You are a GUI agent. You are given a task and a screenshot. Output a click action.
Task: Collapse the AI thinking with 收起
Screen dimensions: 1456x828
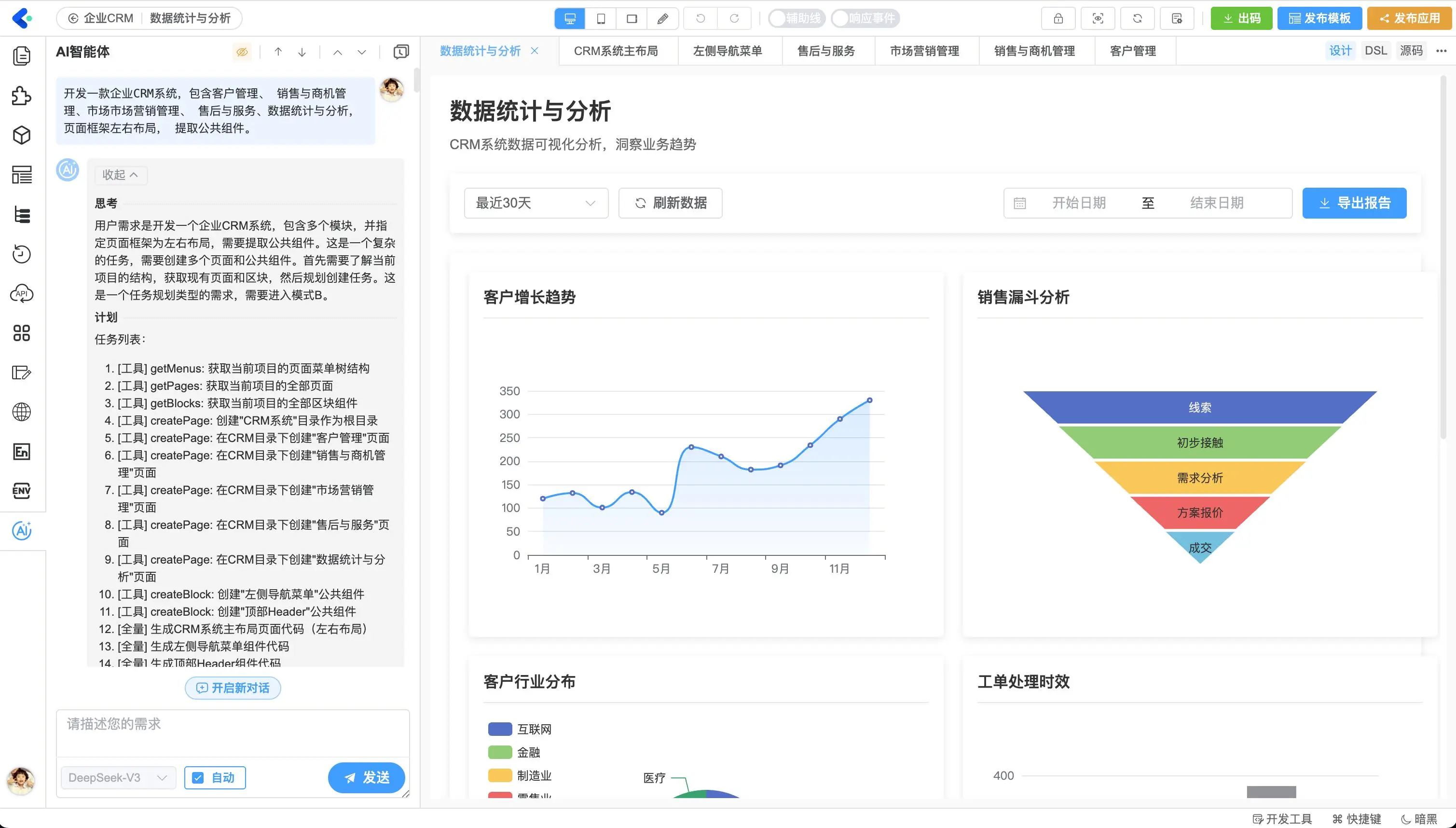[x=120, y=175]
